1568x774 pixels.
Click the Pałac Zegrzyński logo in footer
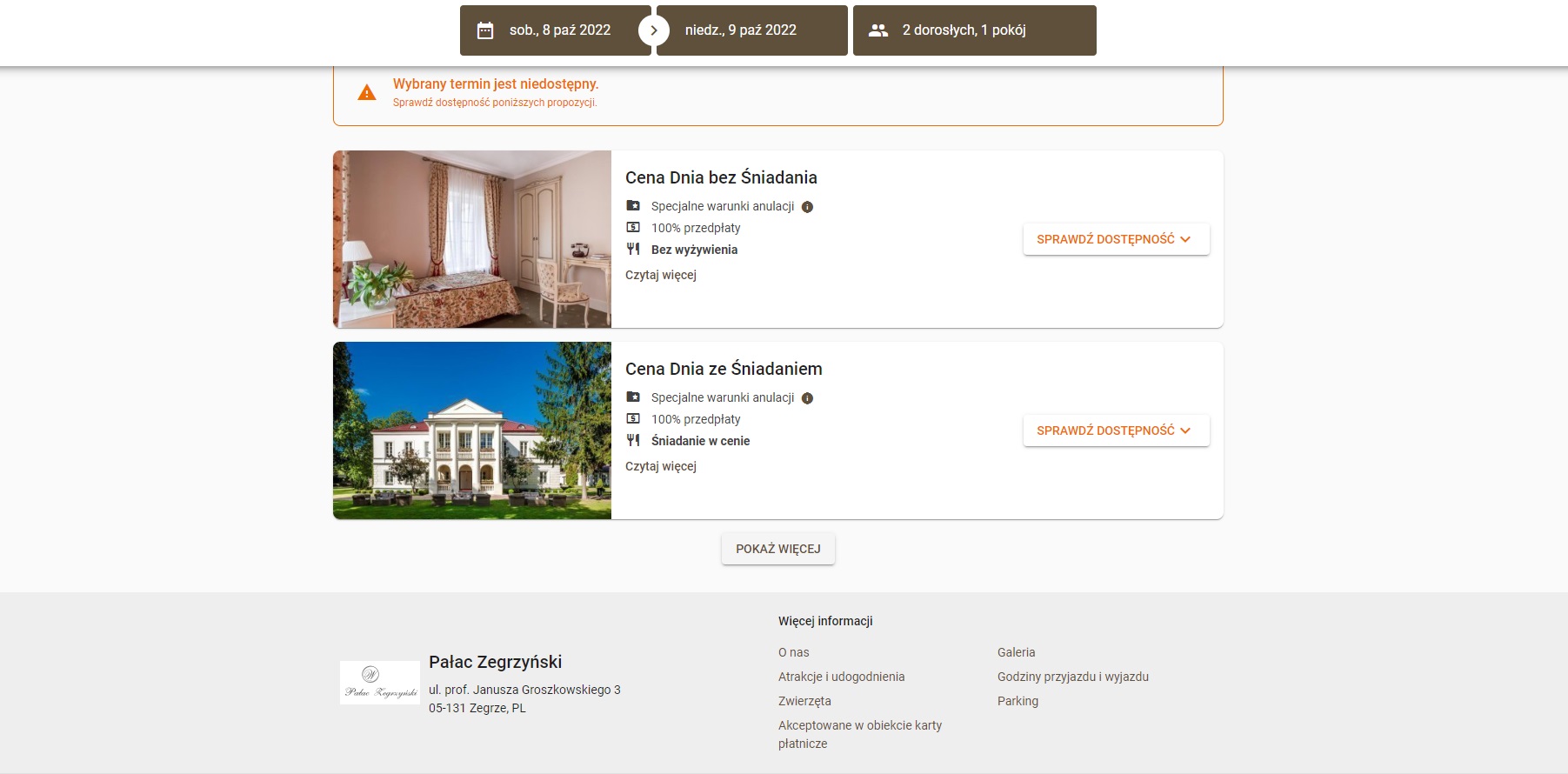pos(380,683)
